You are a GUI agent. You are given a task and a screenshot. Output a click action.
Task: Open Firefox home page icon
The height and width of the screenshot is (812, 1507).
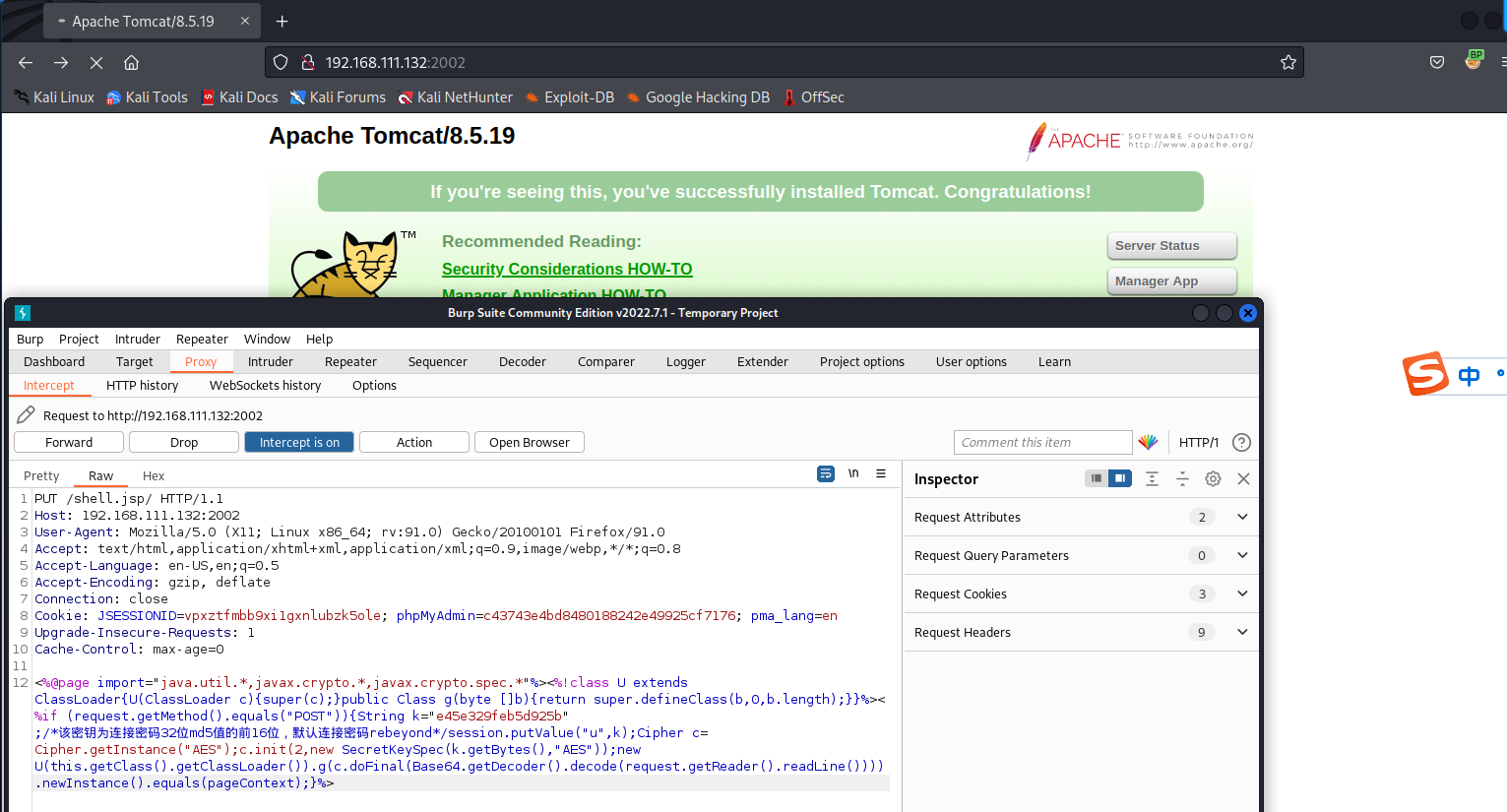coord(131,62)
